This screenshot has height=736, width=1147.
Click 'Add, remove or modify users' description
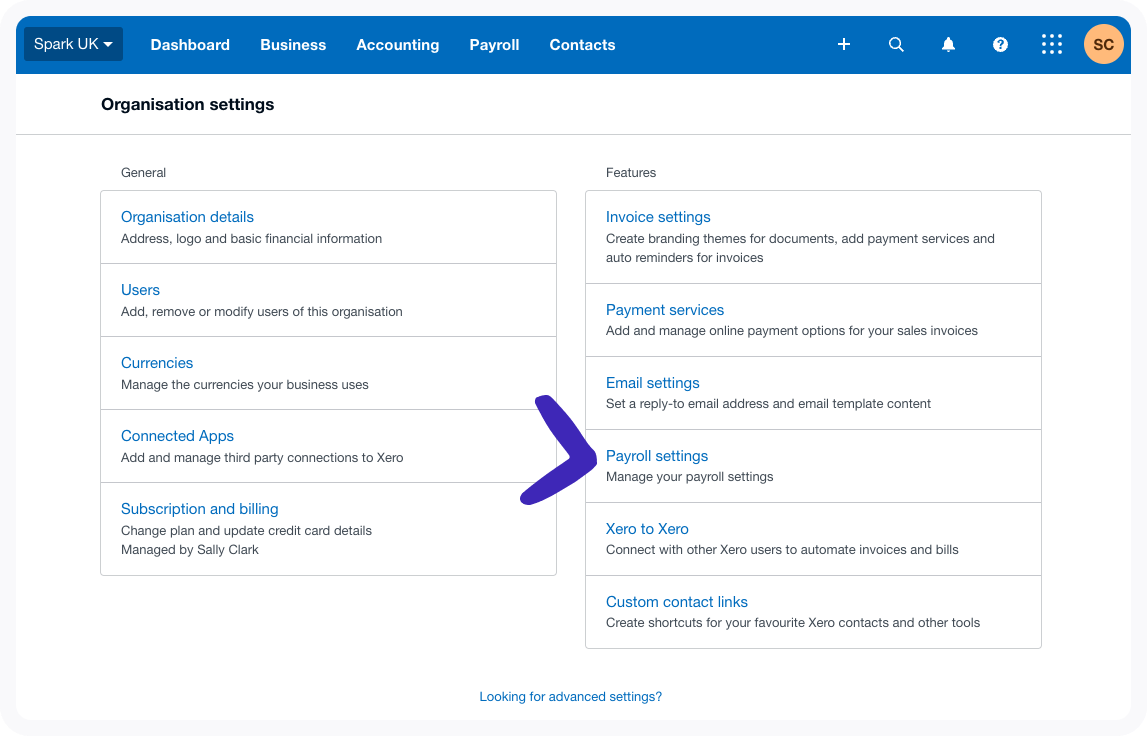[262, 312]
